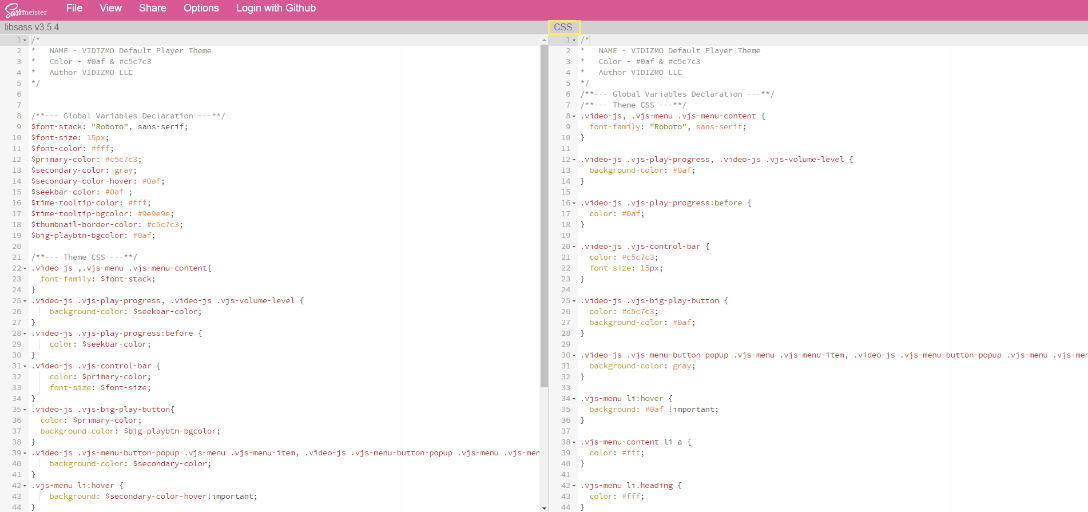Open the Share menu
Image resolution: width=1088 pixels, height=512 pixels.
(153, 8)
